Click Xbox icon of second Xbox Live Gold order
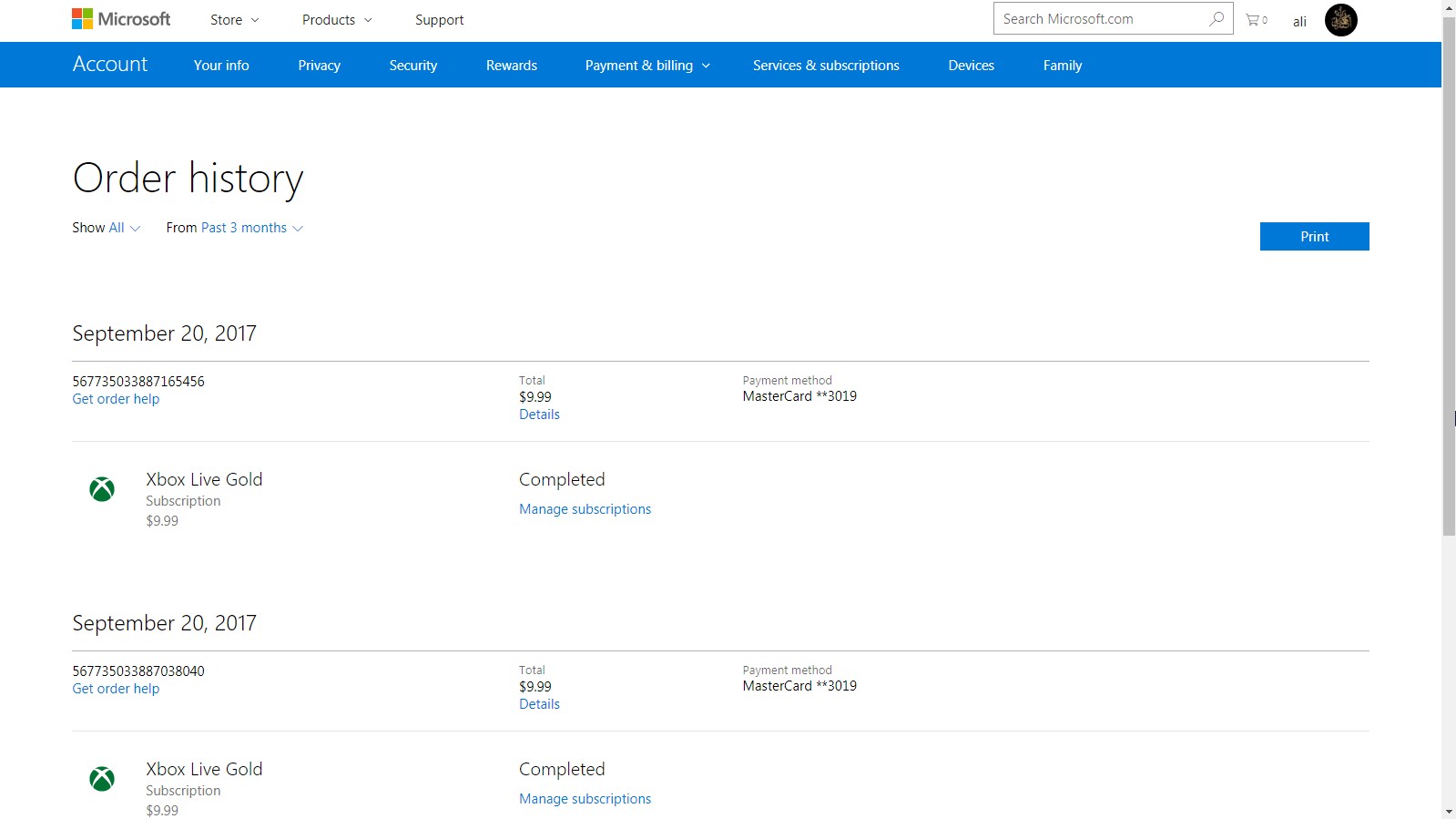1456x819 pixels. (x=102, y=779)
